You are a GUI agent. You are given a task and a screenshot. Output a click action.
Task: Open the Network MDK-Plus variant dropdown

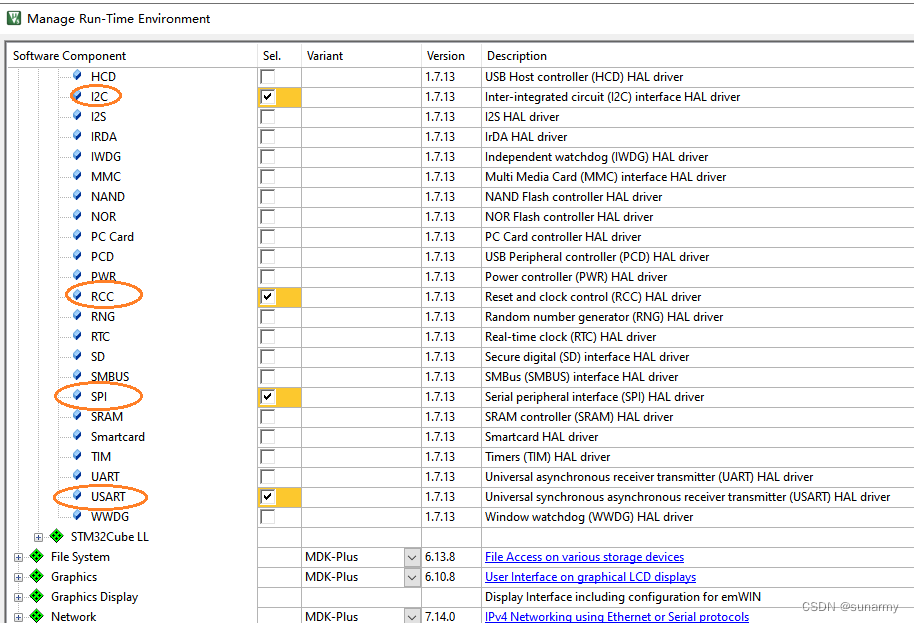tap(412, 616)
